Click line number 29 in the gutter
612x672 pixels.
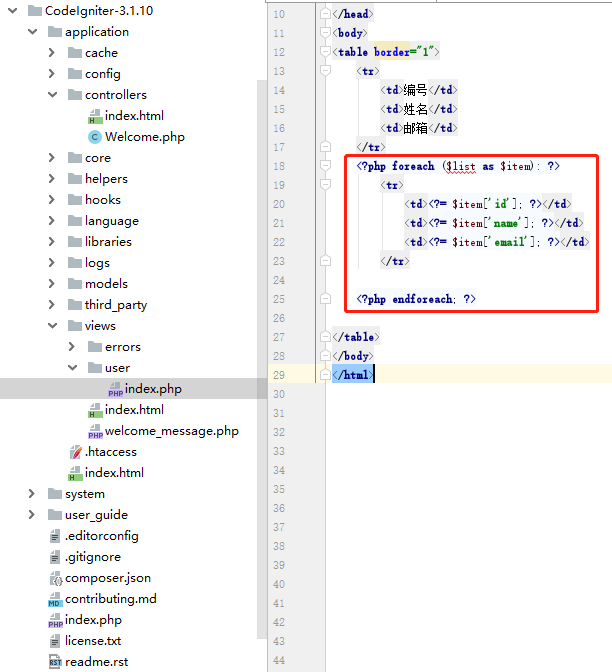(279, 375)
